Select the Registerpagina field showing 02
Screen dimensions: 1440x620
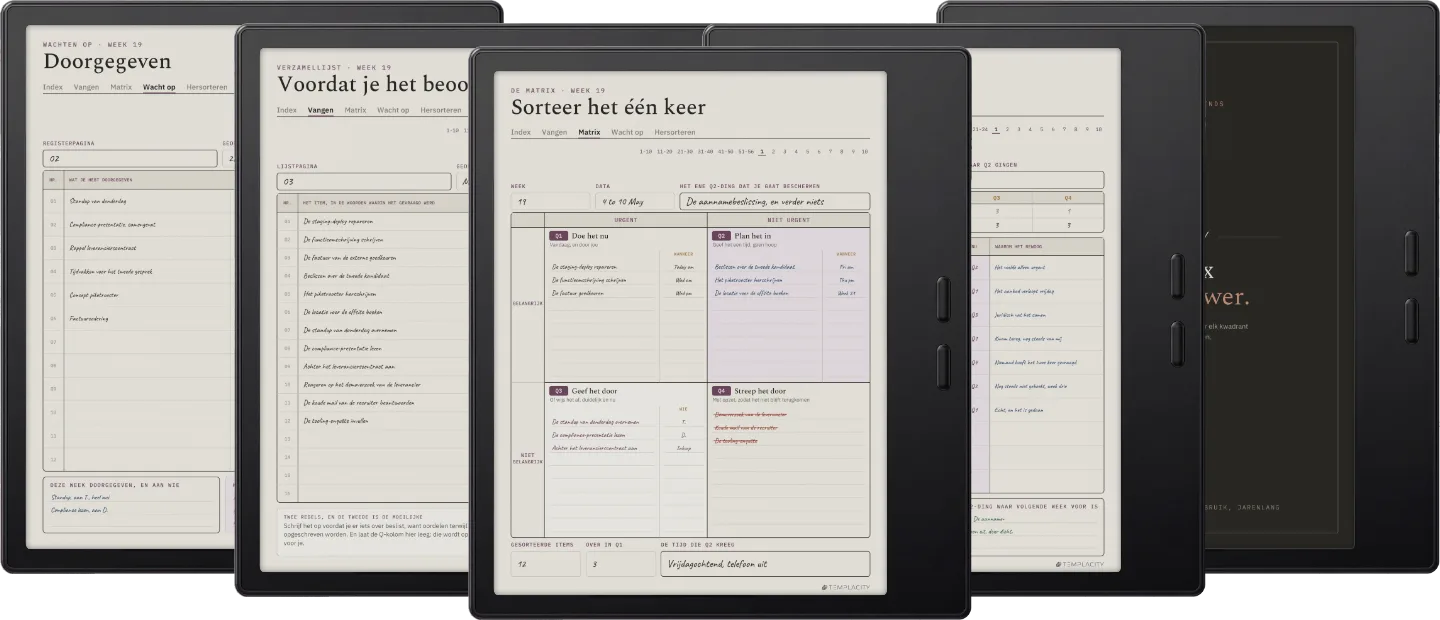click(x=130, y=158)
